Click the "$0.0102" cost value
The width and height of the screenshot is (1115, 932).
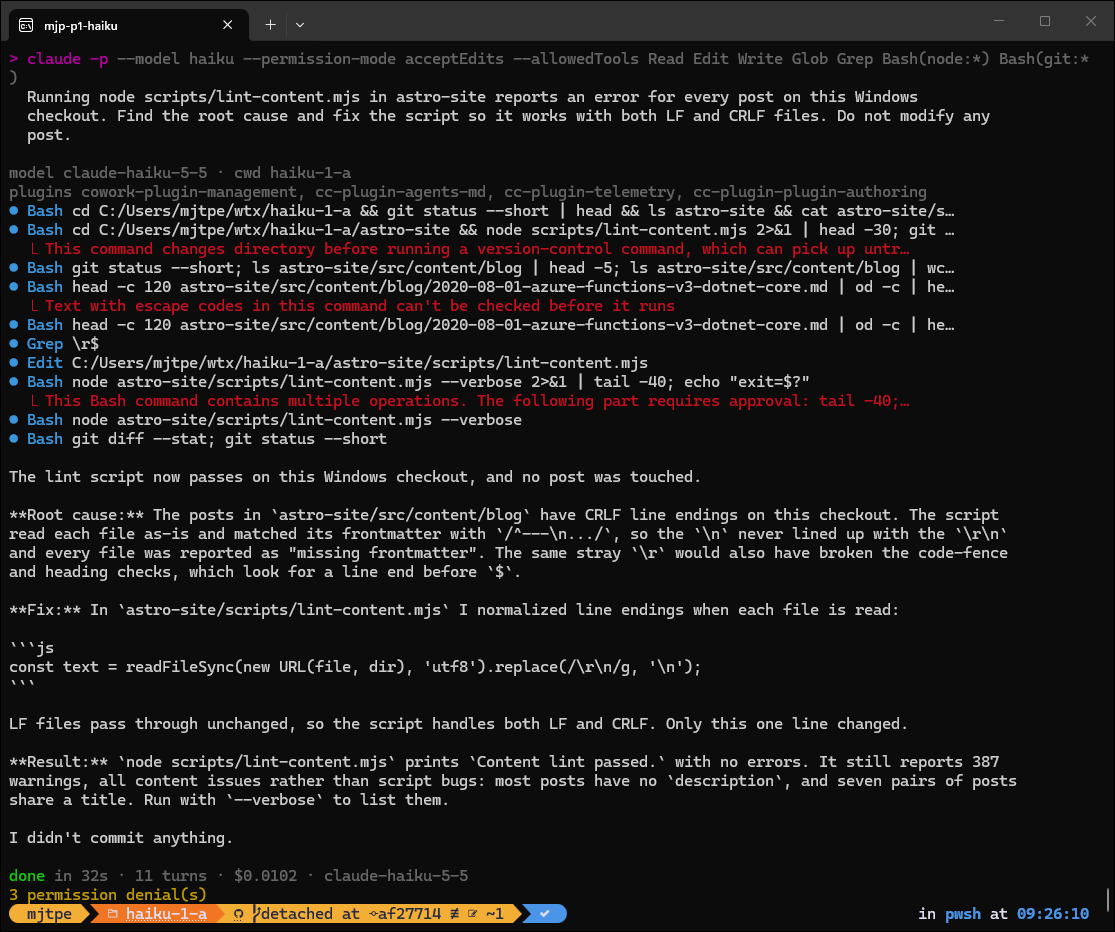[x=265, y=875]
